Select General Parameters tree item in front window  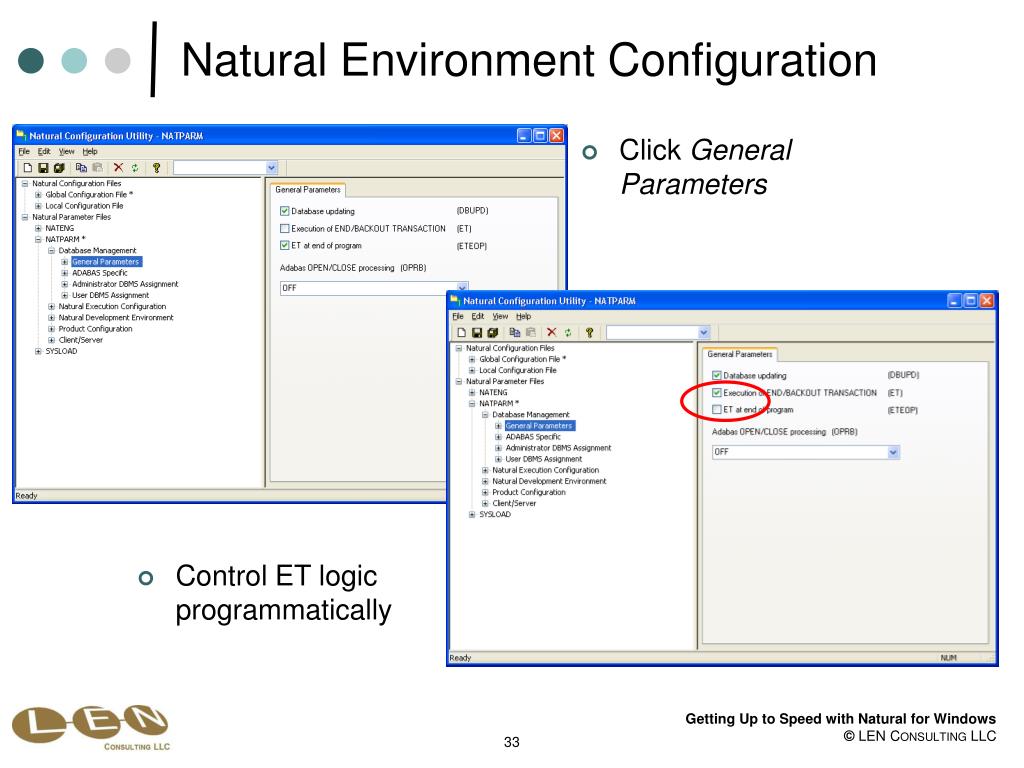pos(539,426)
